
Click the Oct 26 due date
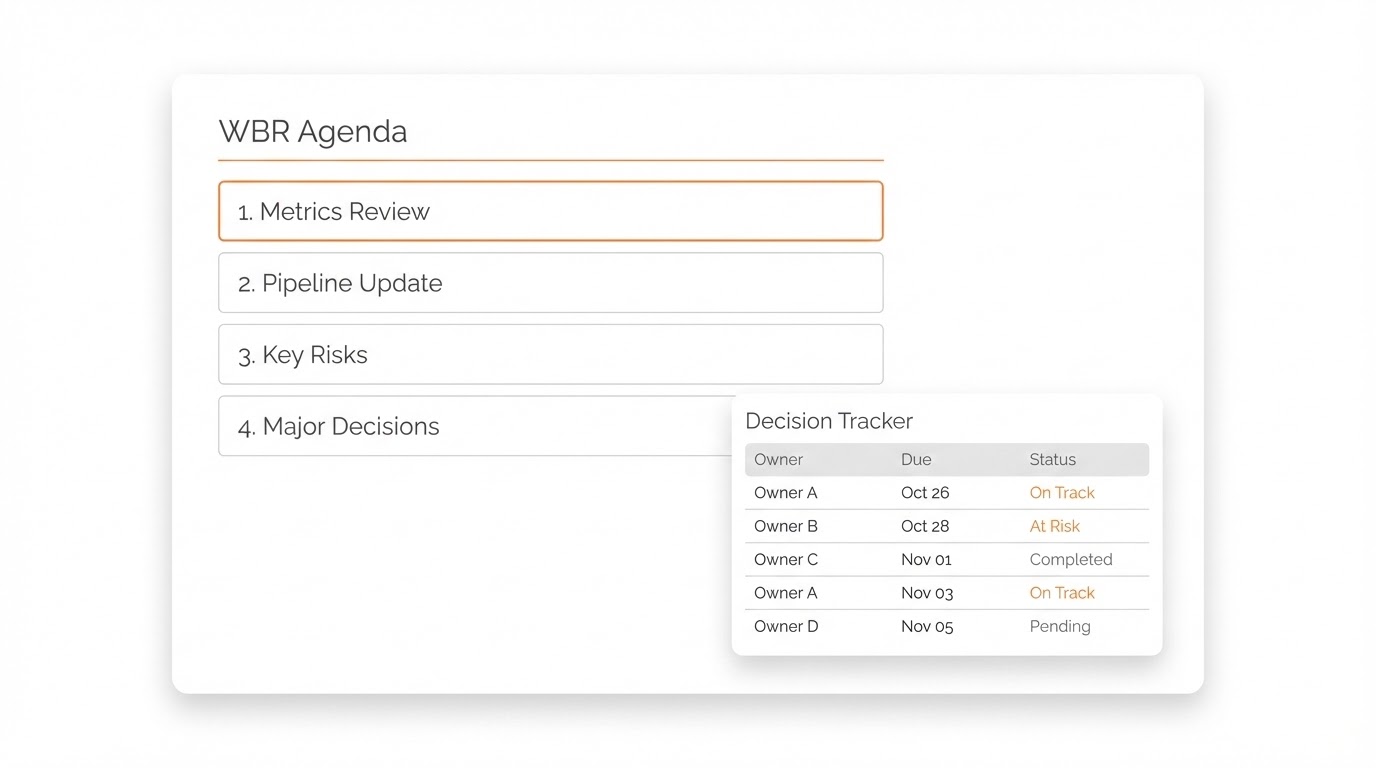coord(925,493)
